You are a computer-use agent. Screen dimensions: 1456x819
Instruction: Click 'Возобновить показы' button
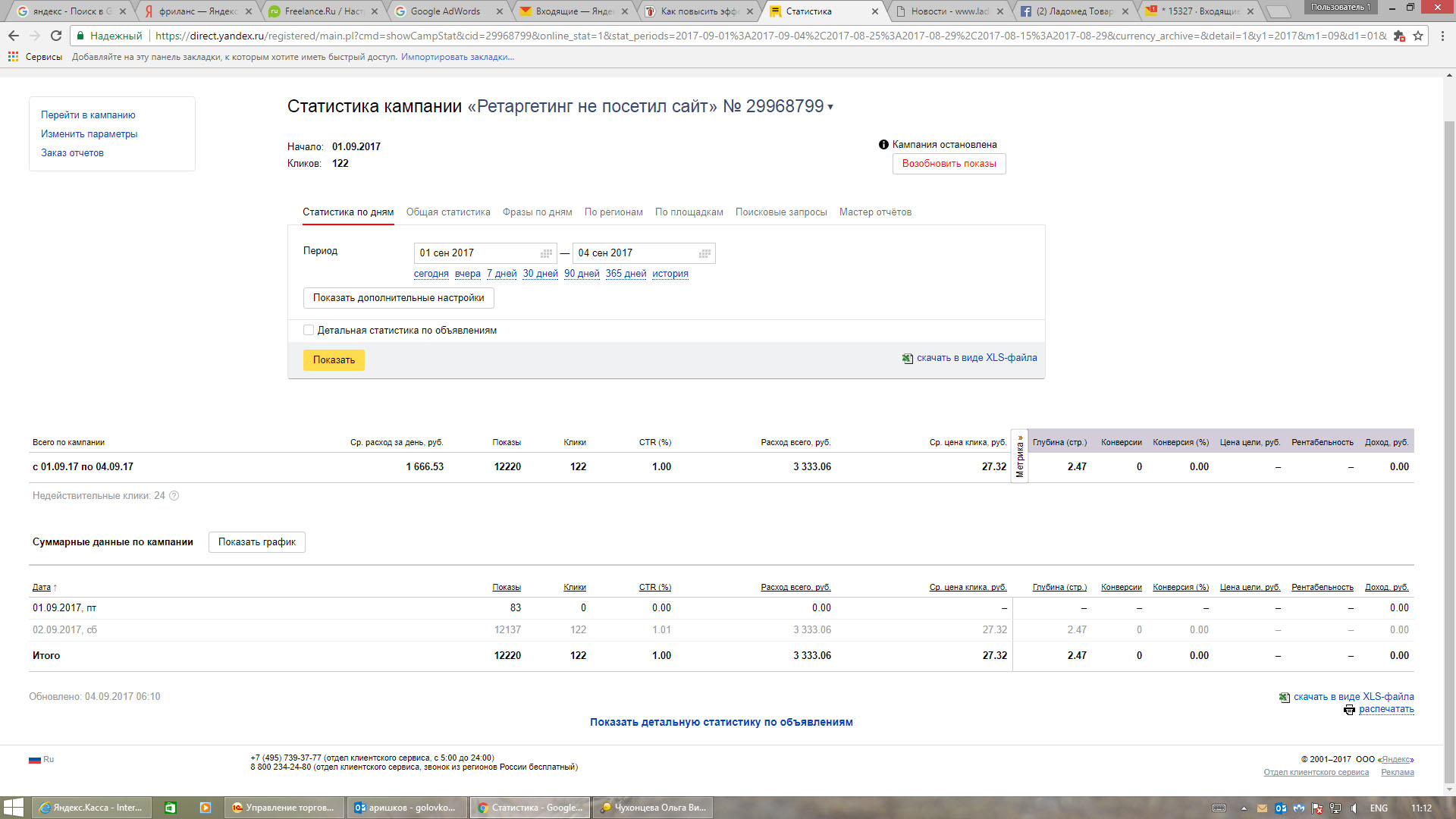[x=949, y=164]
